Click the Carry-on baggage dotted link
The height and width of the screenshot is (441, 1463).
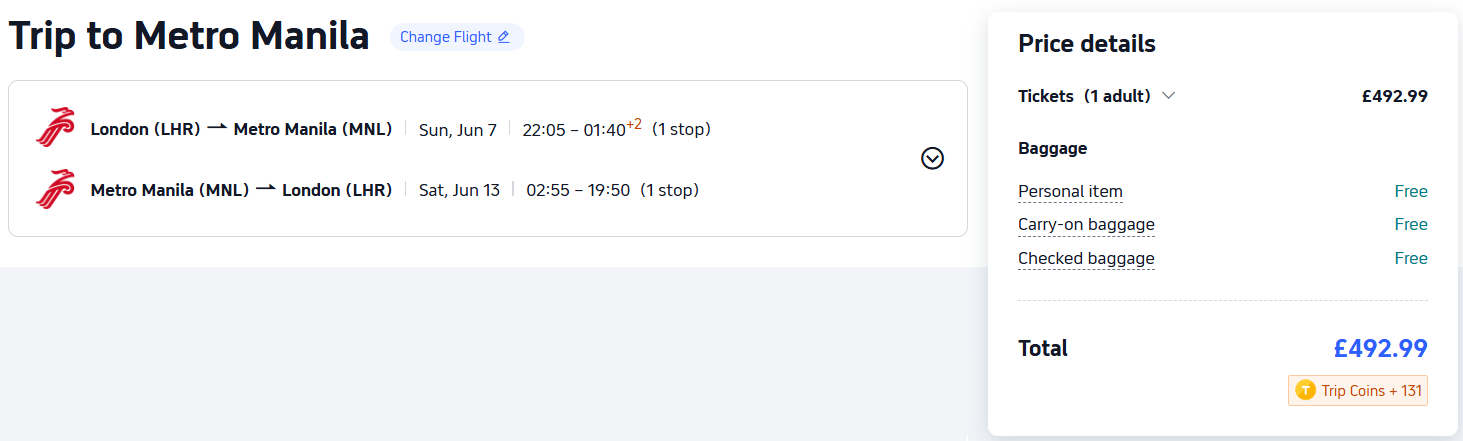coord(1086,224)
